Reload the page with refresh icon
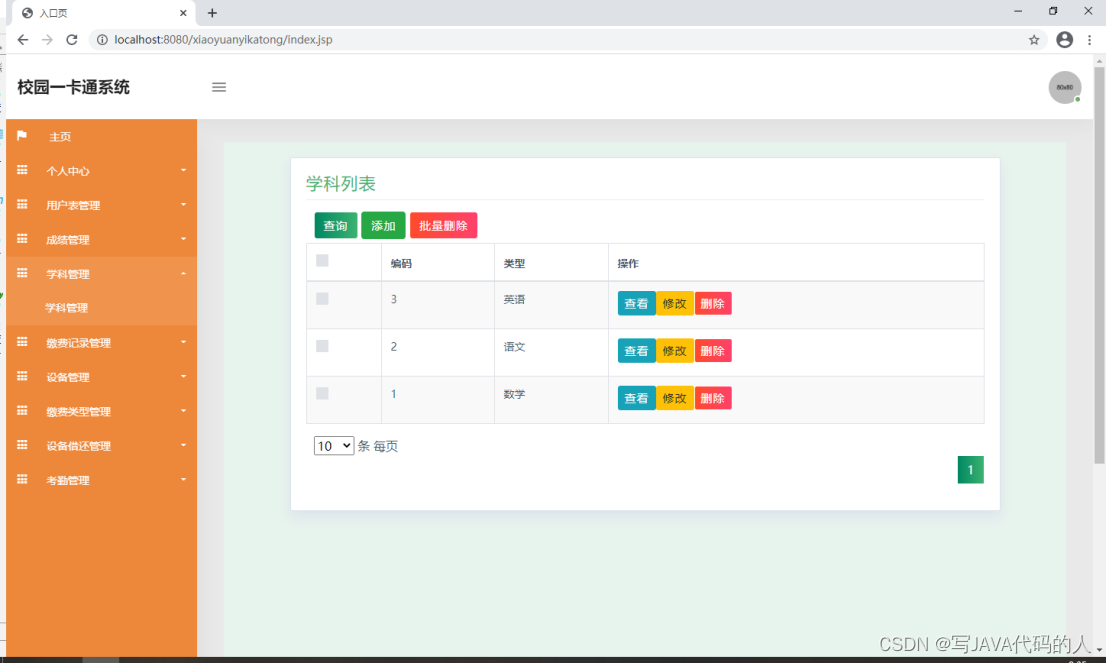 point(71,40)
